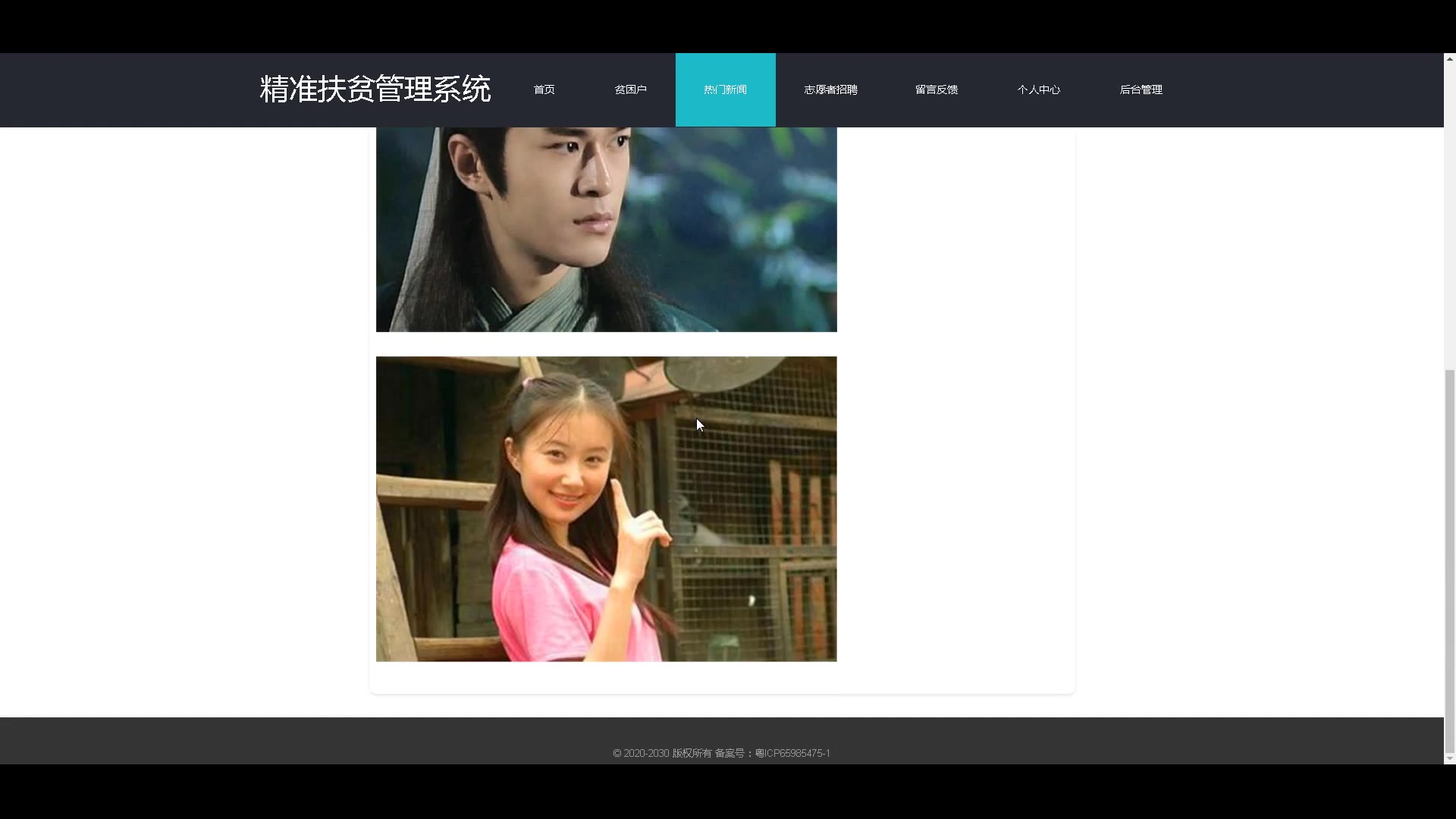Open the 贫困户 navigation tab

(x=630, y=89)
